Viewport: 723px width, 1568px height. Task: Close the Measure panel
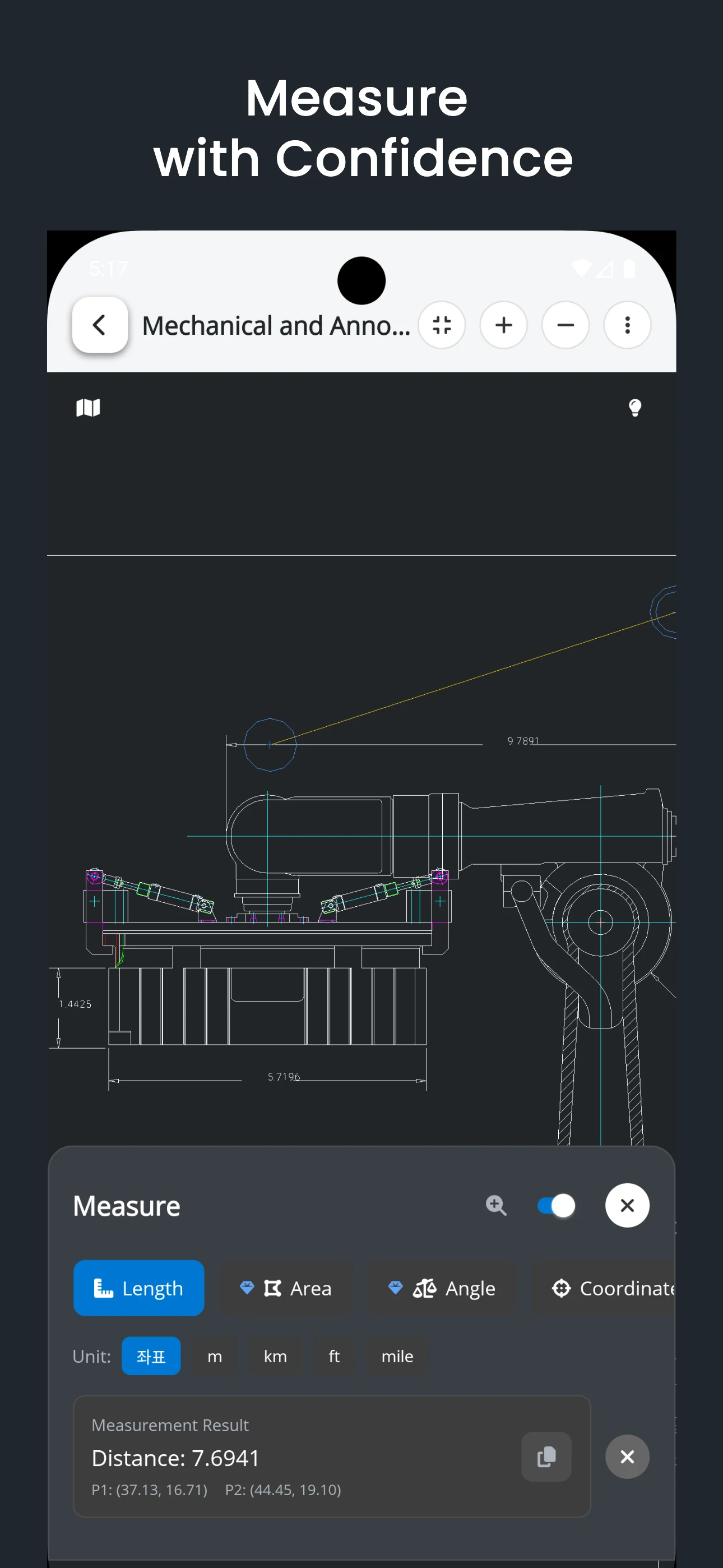[628, 1205]
